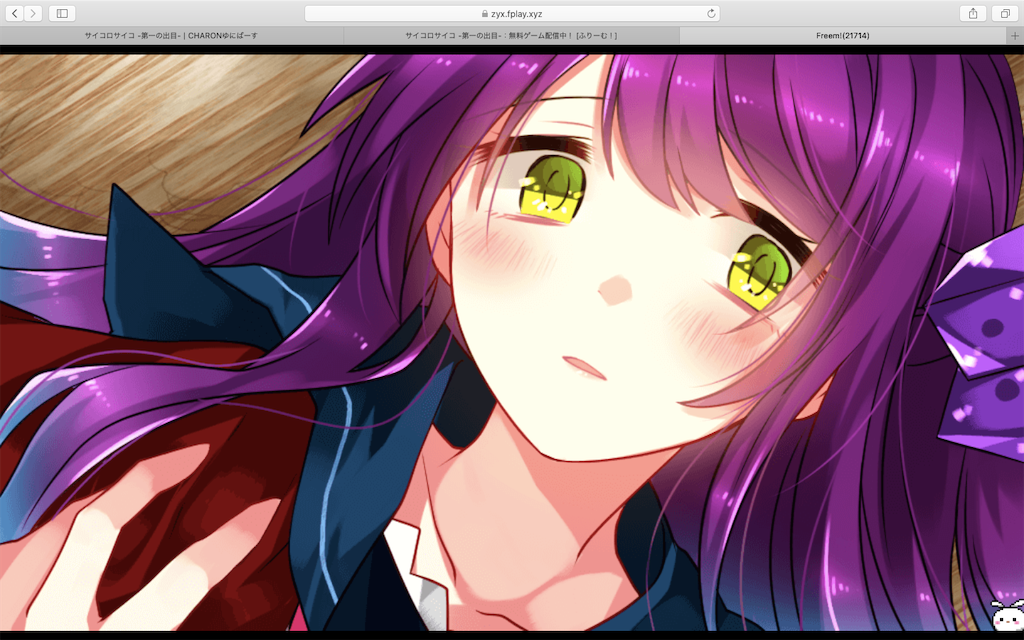The image size is (1024, 640).
Task: Go back with the Safari back arrow
Action: pos(14,13)
